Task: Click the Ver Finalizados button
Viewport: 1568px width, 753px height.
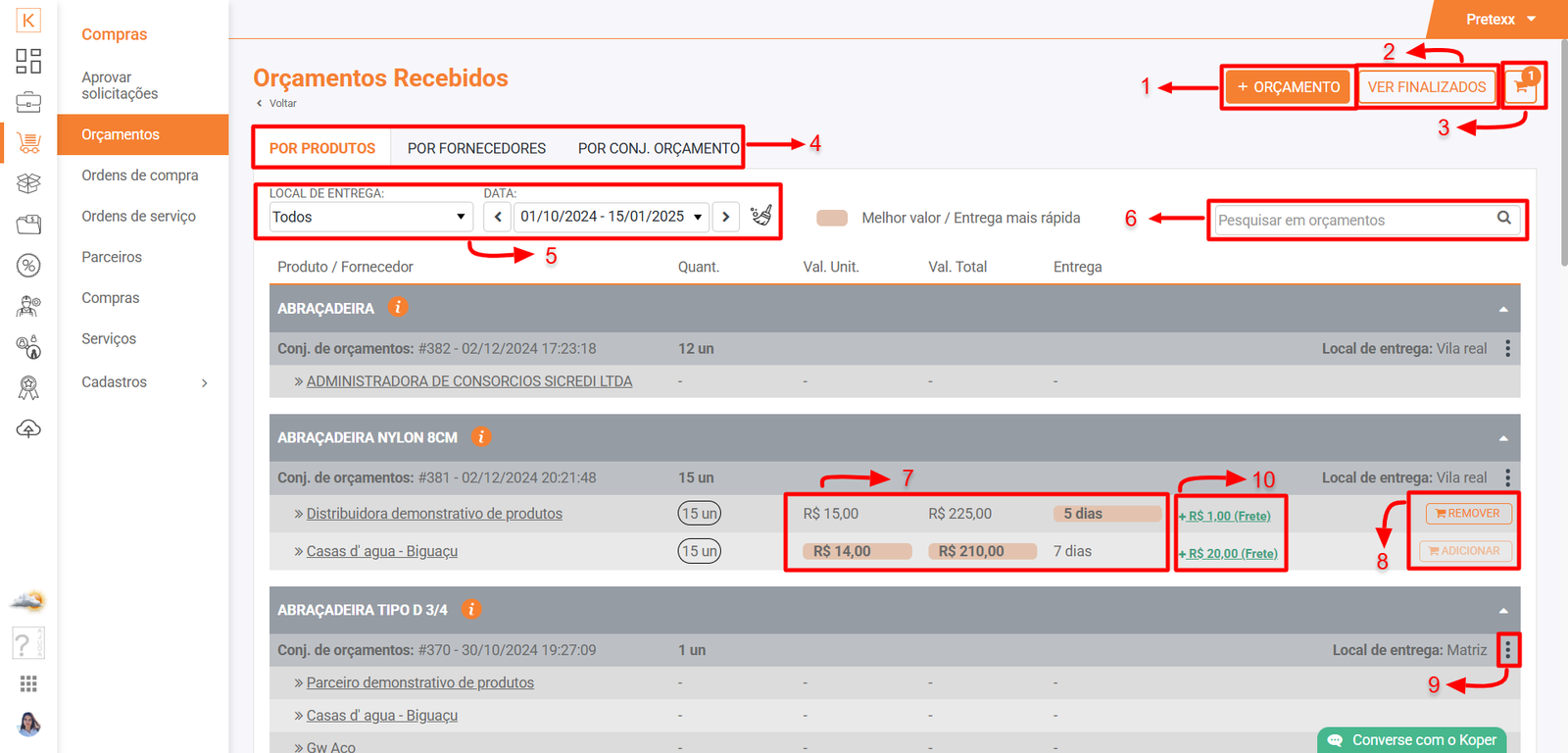Action: [x=1427, y=87]
